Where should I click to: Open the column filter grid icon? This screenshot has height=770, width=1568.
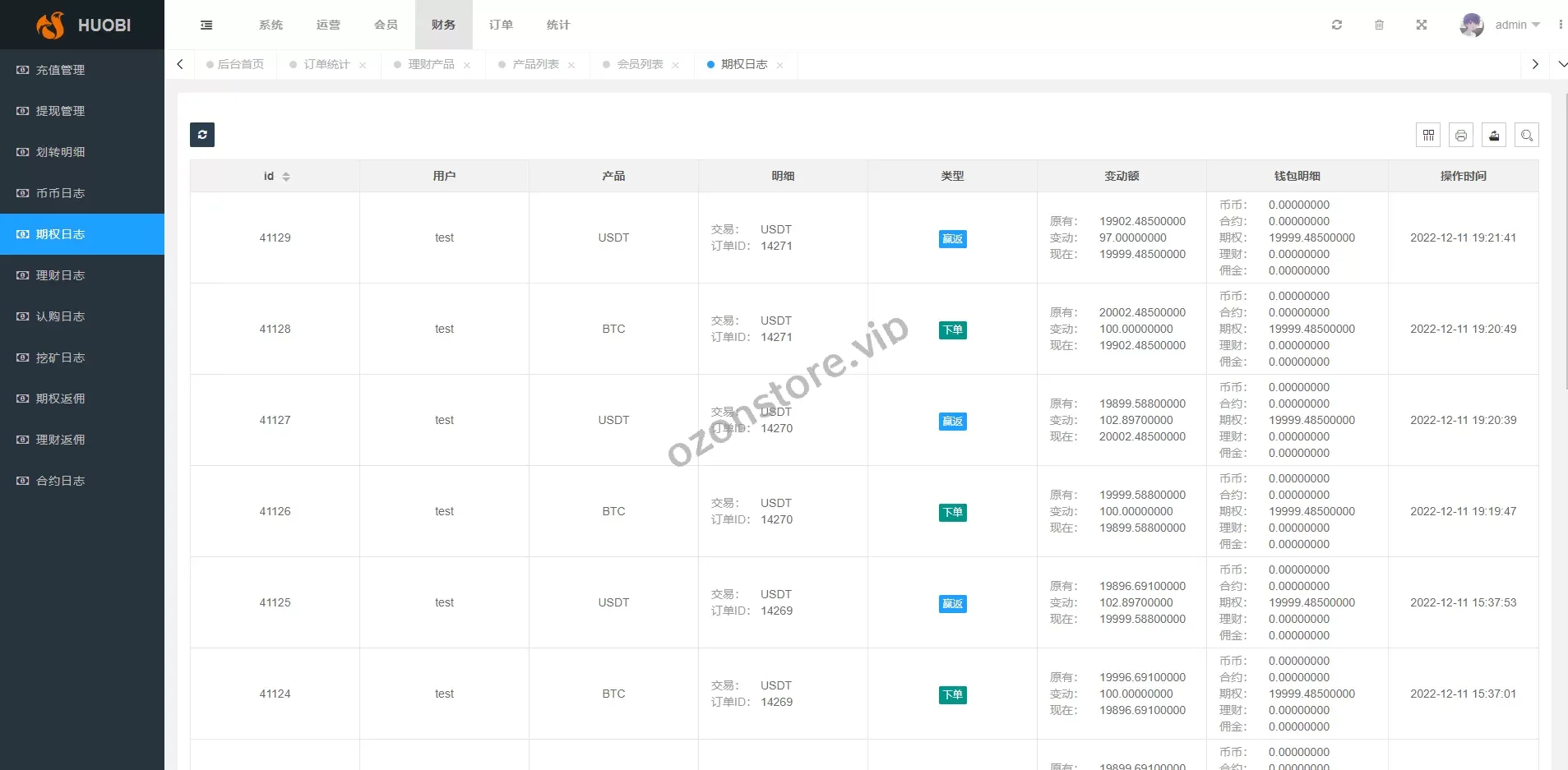click(1428, 136)
